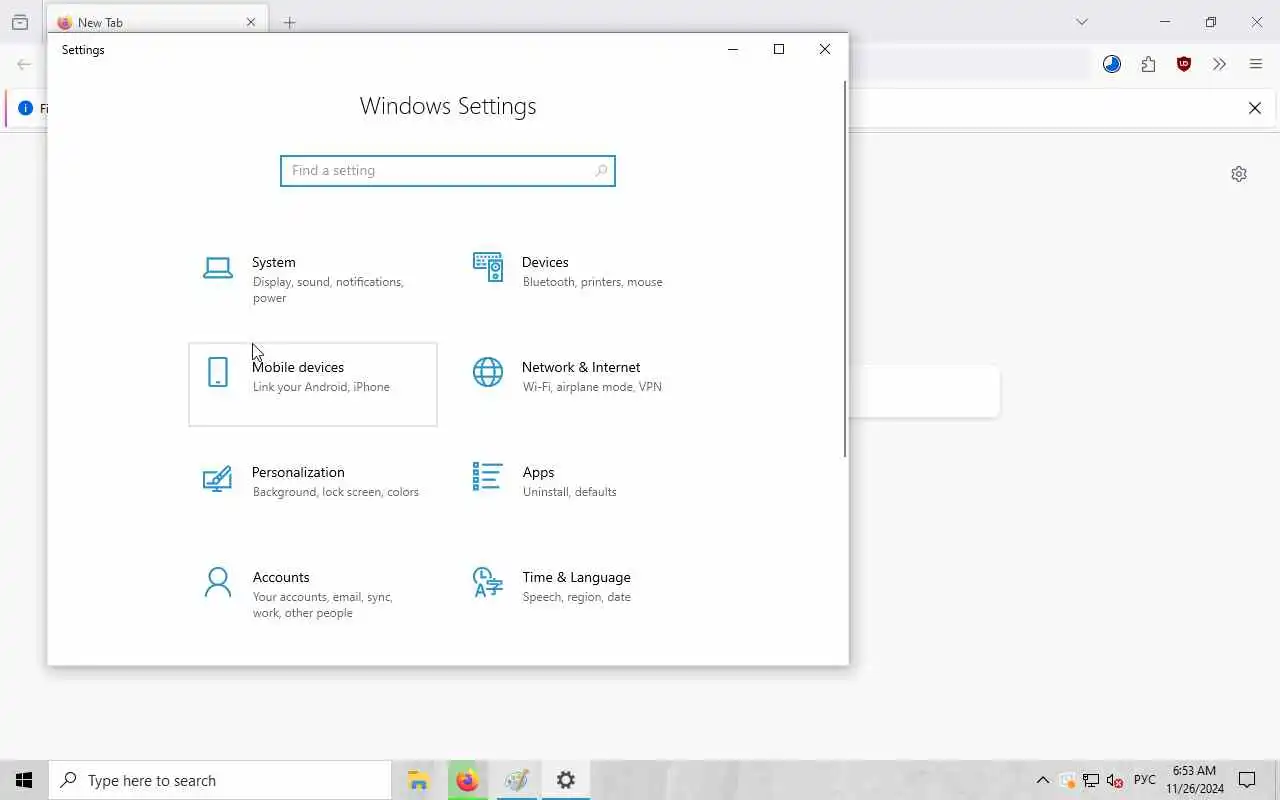1280x800 pixels.
Task: Open the System settings laptop icon
Action: coord(218,268)
